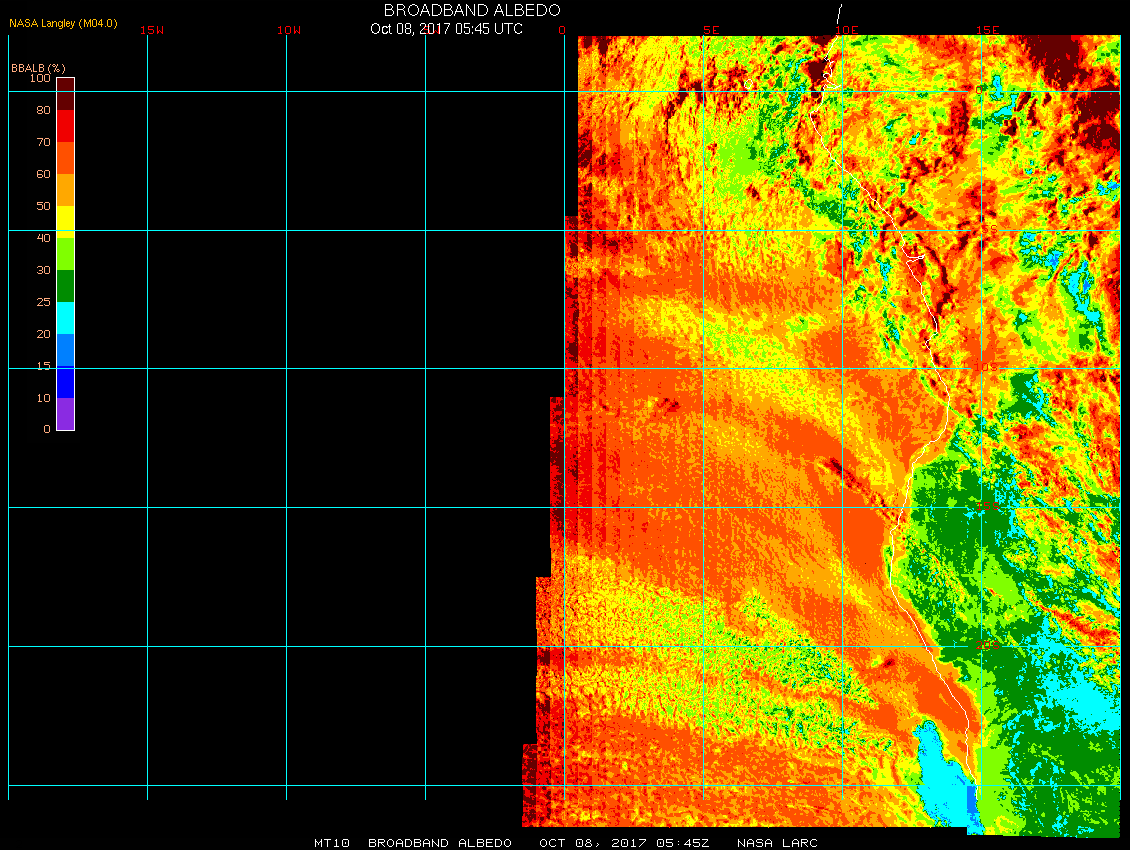
Task: Click the purple 0-10 colorbar swatch
Action: coord(66,414)
